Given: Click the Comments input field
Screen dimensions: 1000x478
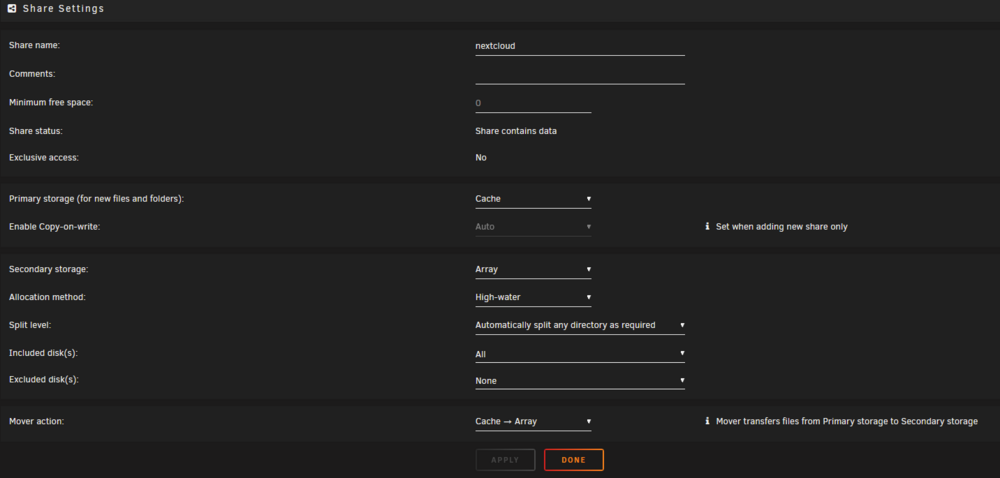Looking at the screenshot, I should [x=580, y=75].
